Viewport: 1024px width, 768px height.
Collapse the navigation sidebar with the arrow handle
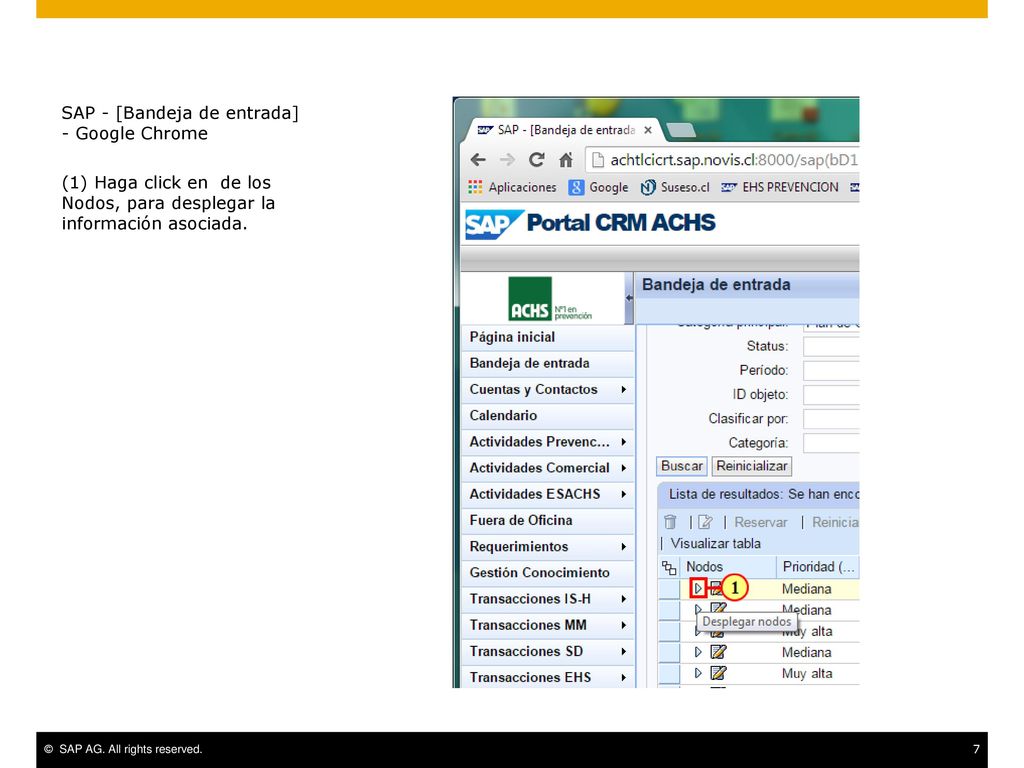click(x=629, y=298)
